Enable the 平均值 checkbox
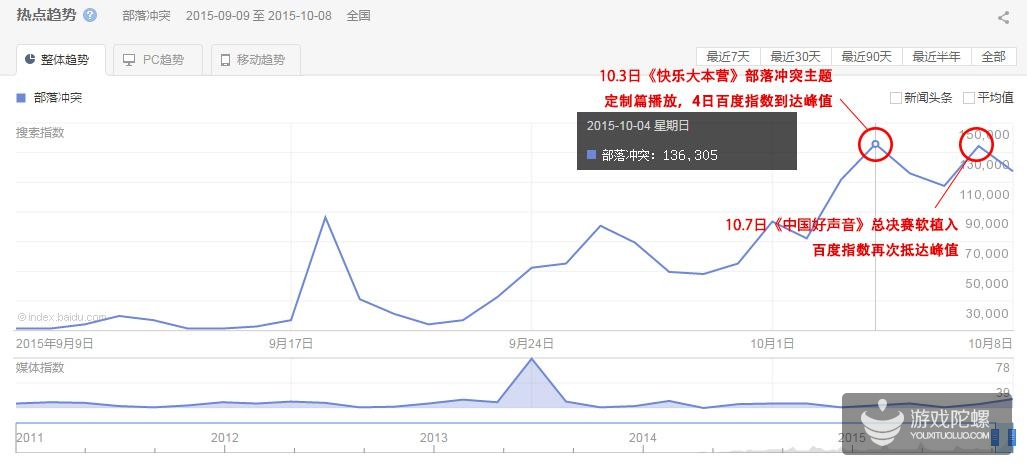Viewport: 1027px width, 465px height. (968, 98)
